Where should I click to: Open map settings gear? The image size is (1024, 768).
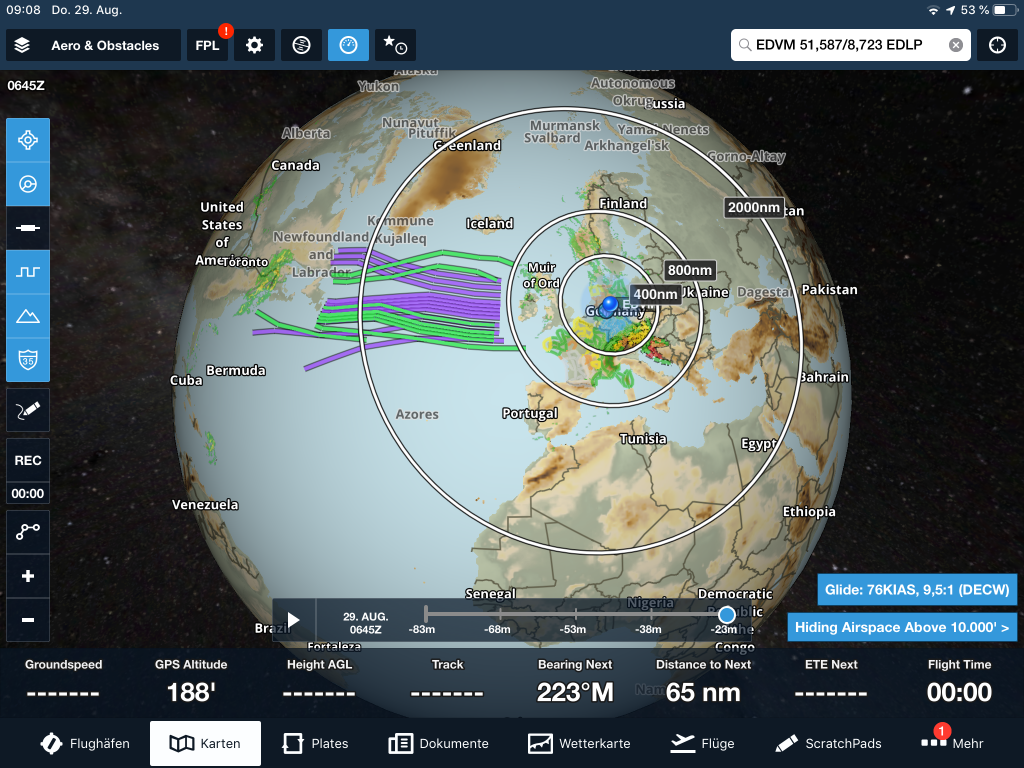pos(254,45)
